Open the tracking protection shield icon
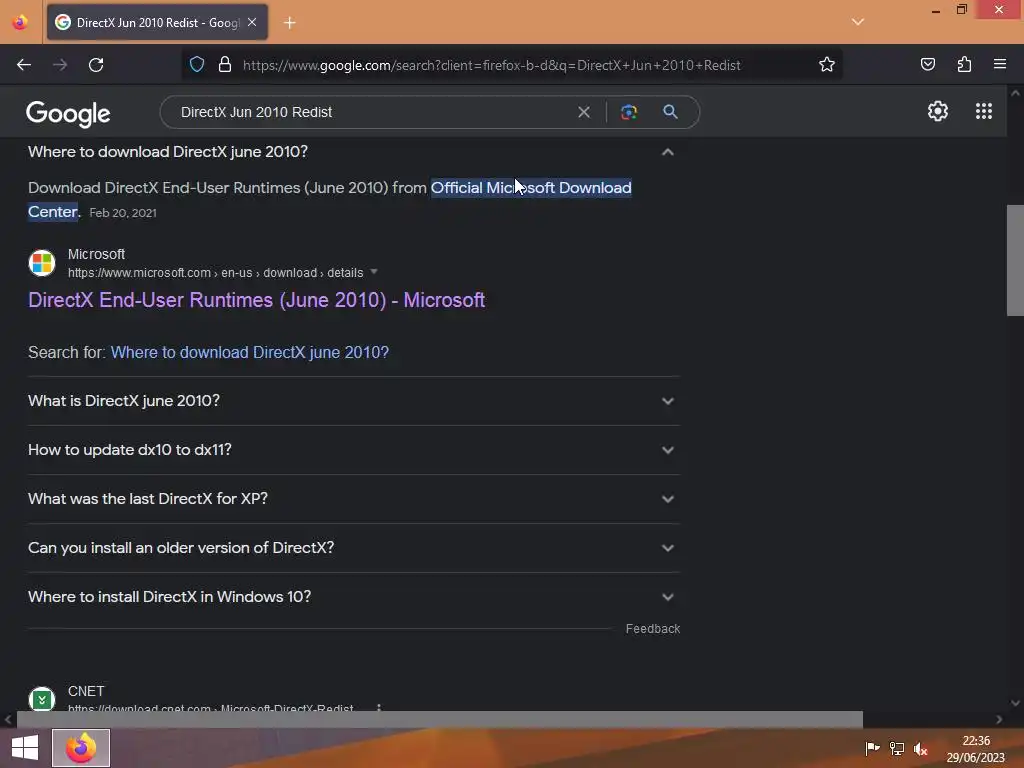Viewport: 1024px width, 768px height. tap(197, 64)
